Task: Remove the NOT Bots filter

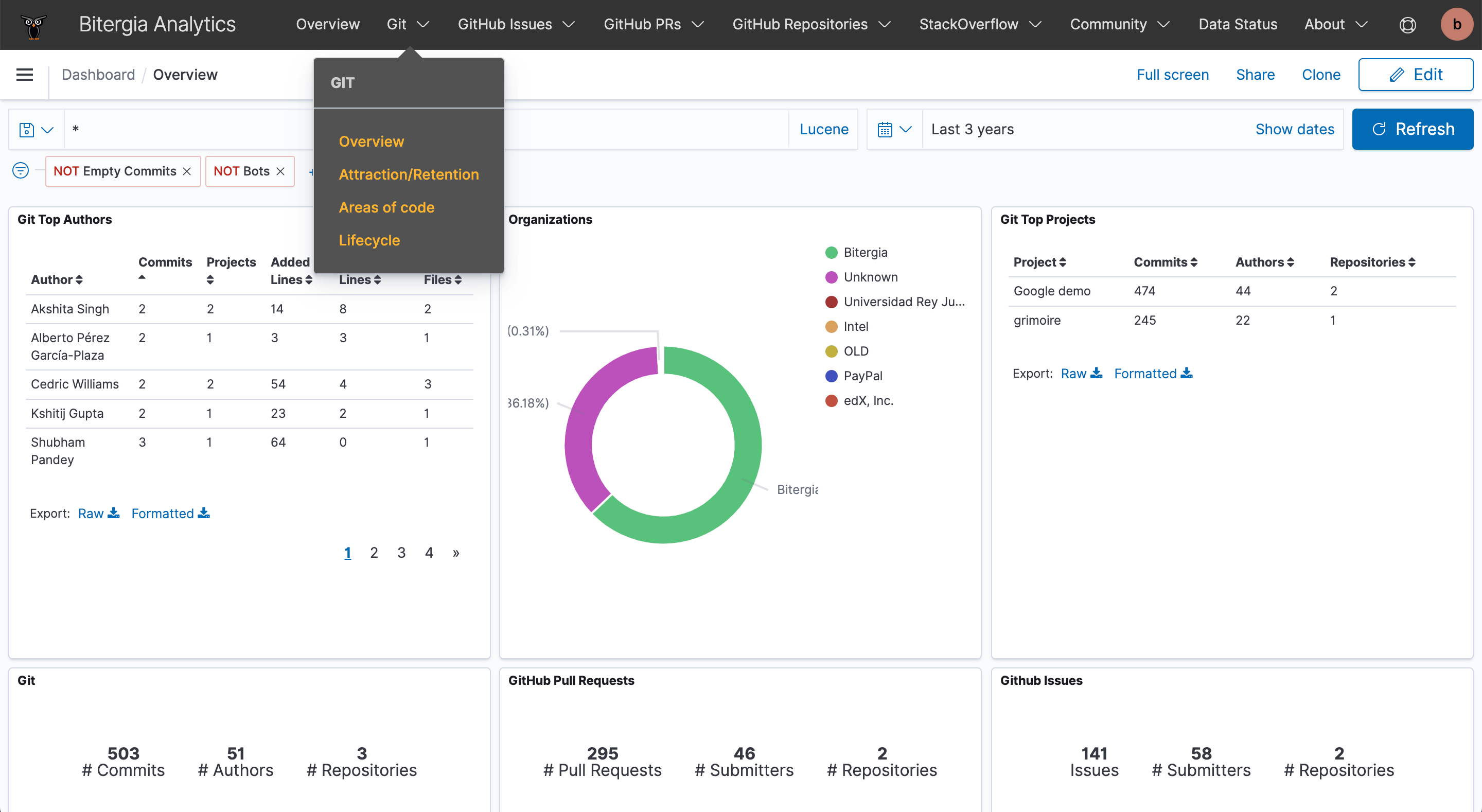Action: click(280, 171)
